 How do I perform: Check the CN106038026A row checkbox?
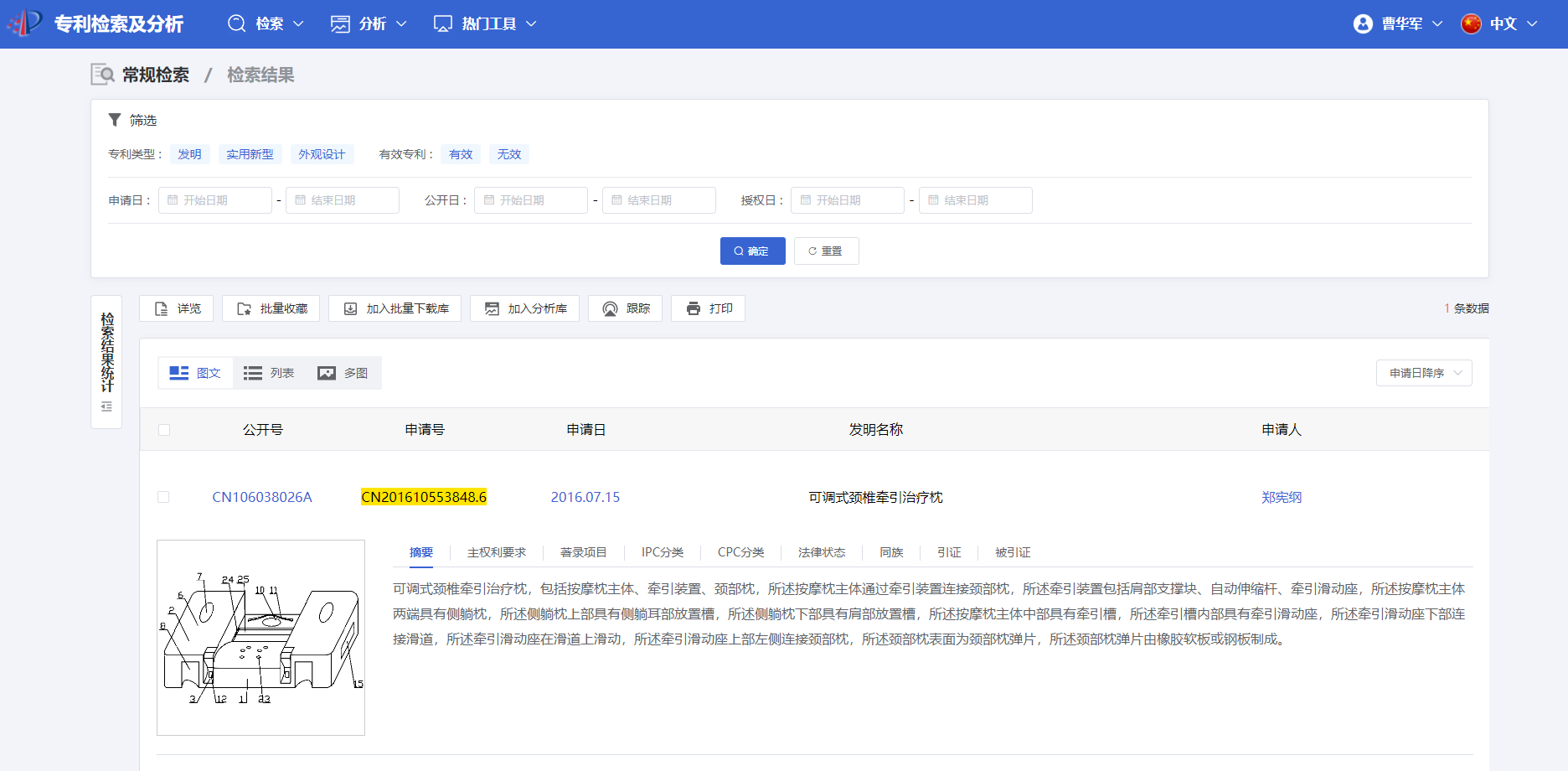point(163,497)
